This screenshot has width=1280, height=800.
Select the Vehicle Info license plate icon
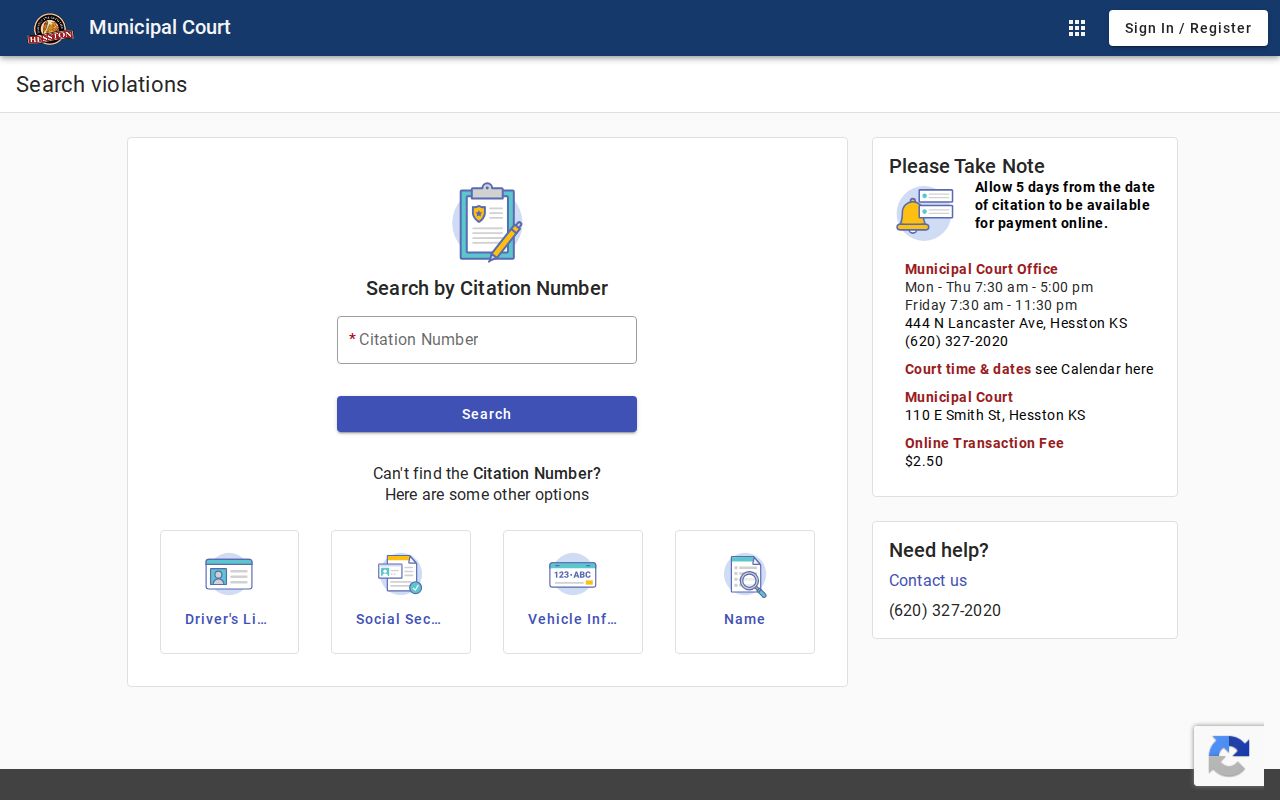click(x=573, y=575)
